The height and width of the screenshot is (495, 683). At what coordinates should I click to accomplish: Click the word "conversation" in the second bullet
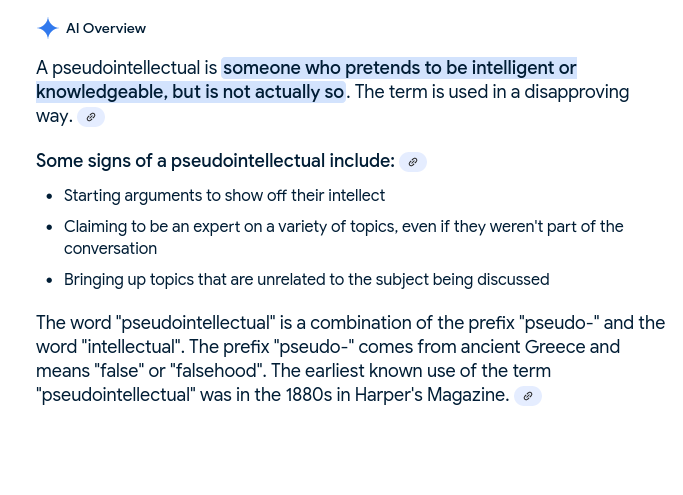pos(110,249)
